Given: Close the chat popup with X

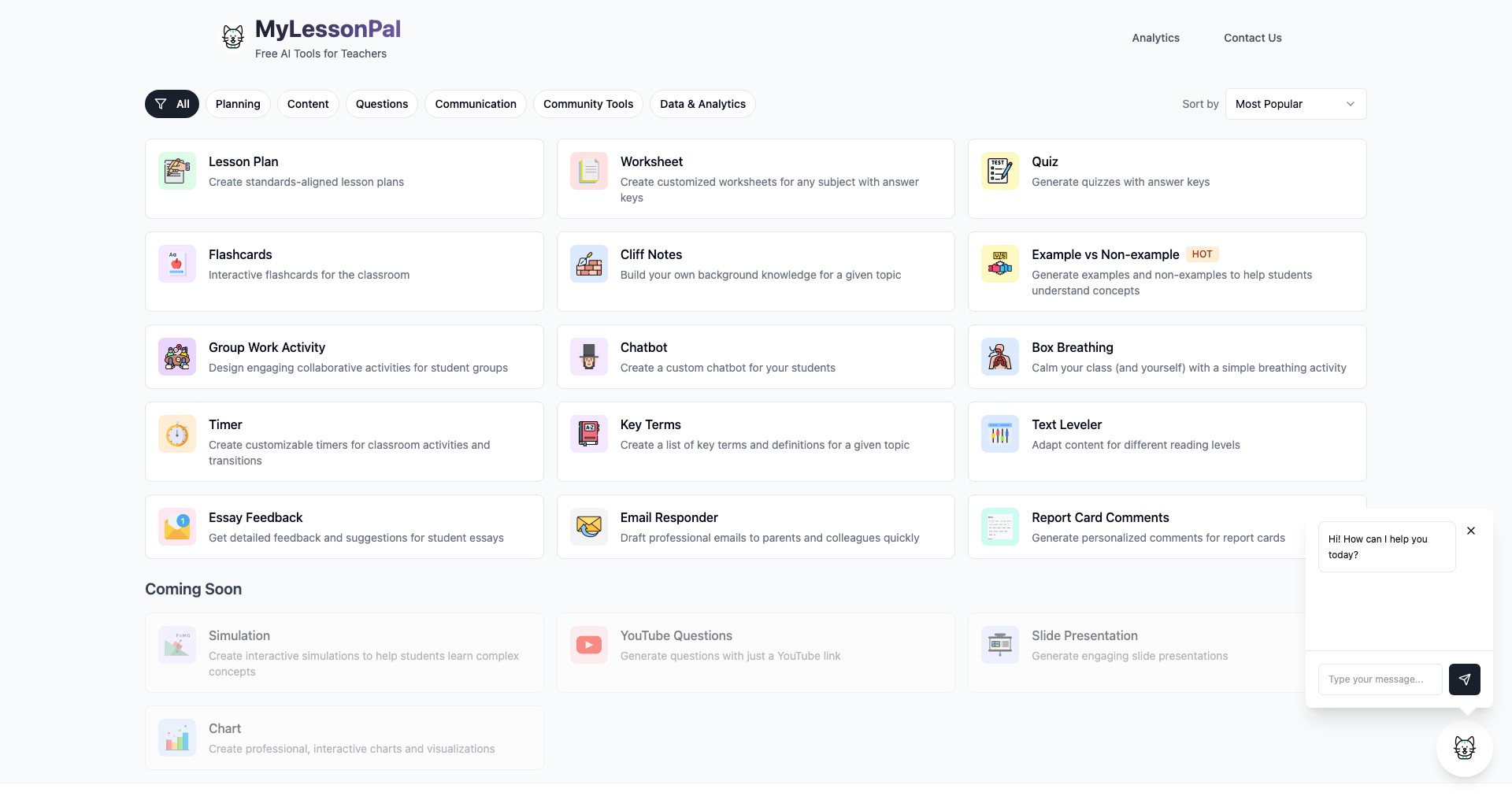Looking at the screenshot, I should [x=1471, y=531].
